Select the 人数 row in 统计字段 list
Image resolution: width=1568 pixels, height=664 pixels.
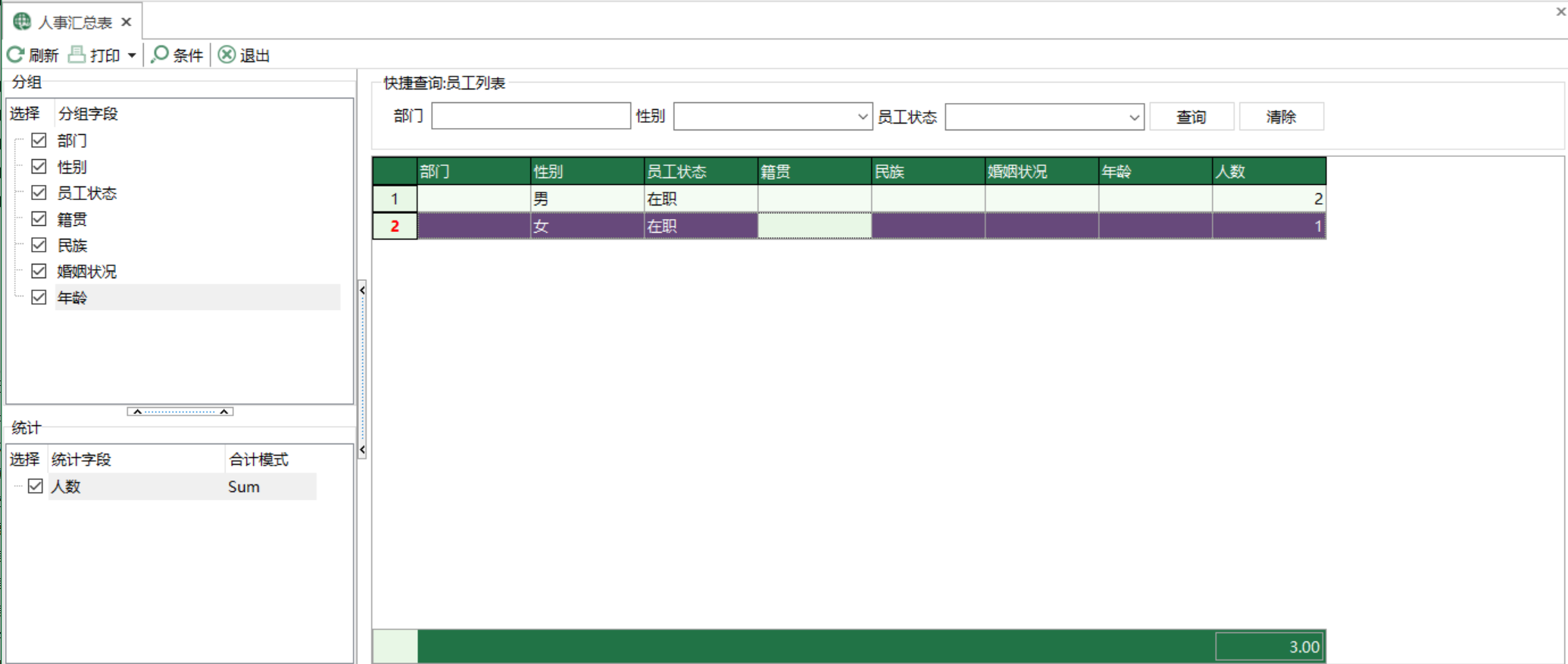[x=182, y=487]
